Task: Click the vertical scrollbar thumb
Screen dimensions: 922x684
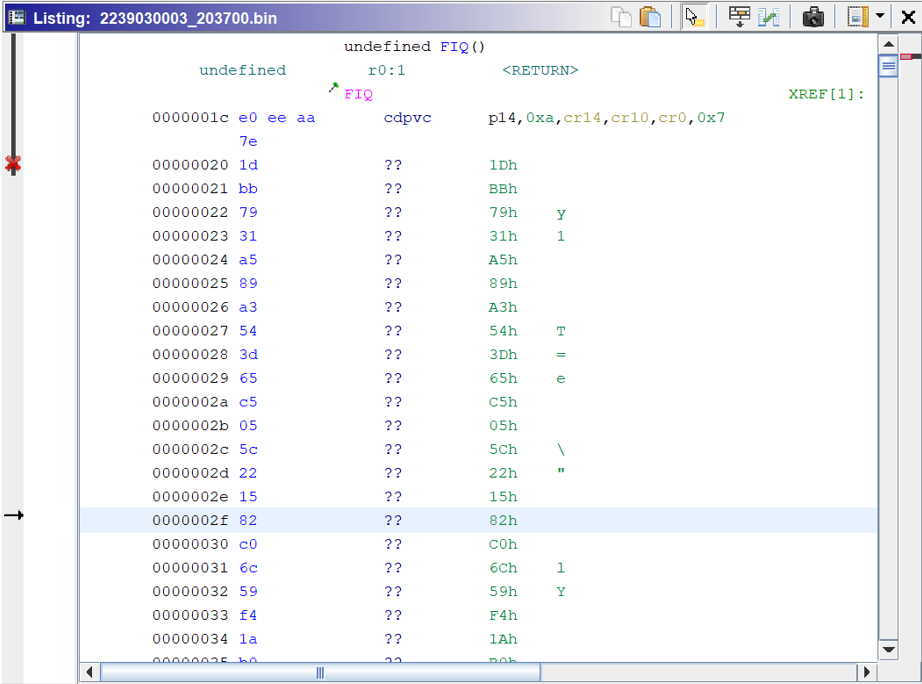Action: (x=888, y=66)
